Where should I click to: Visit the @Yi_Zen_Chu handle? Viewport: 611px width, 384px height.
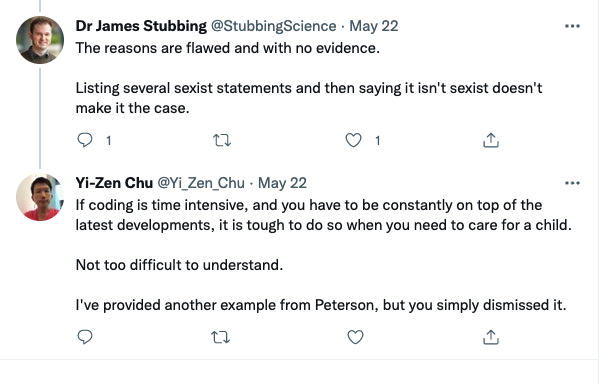[x=201, y=183]
